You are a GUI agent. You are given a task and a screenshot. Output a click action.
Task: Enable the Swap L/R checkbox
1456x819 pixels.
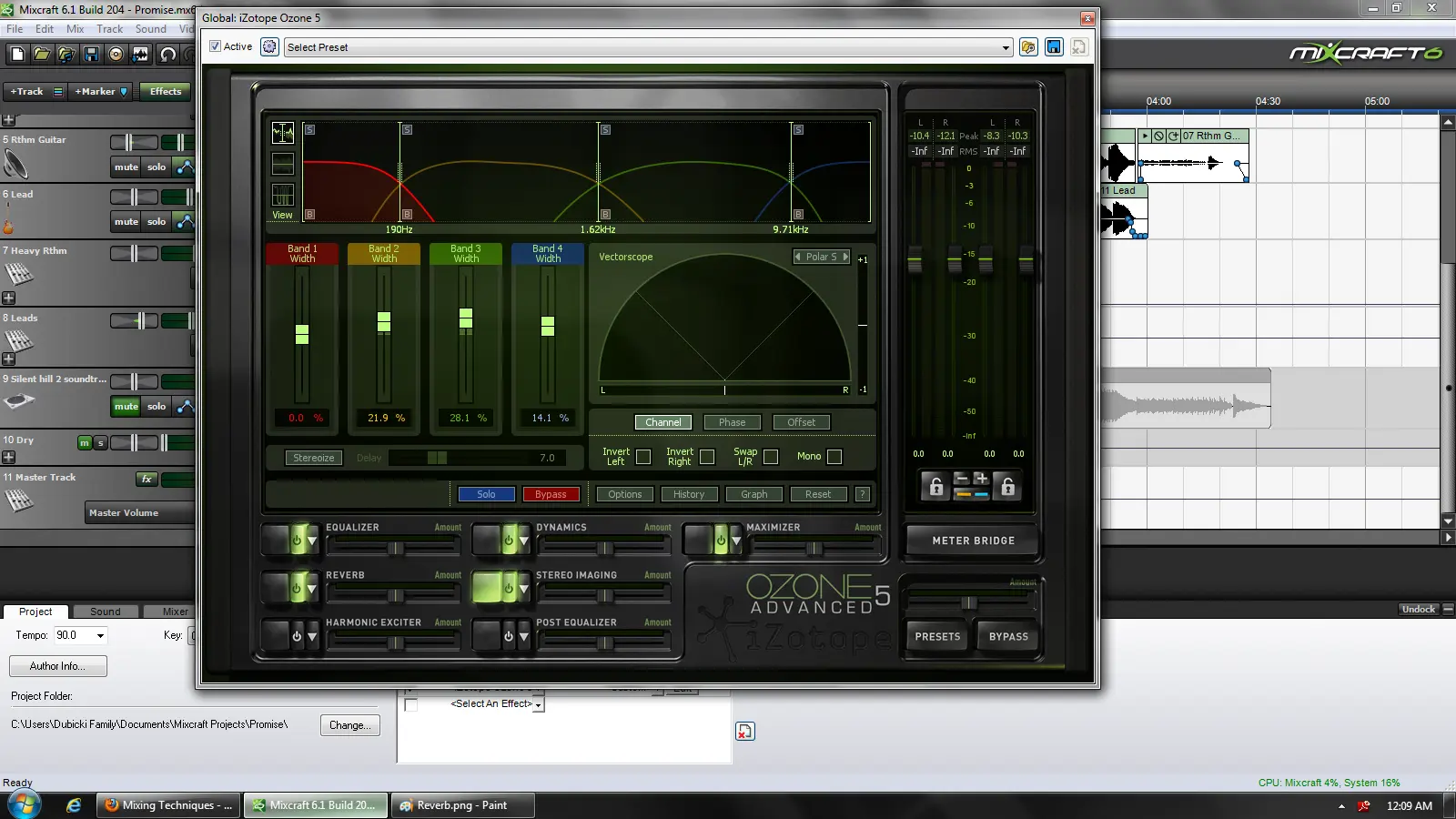click(x=771, y=457)
